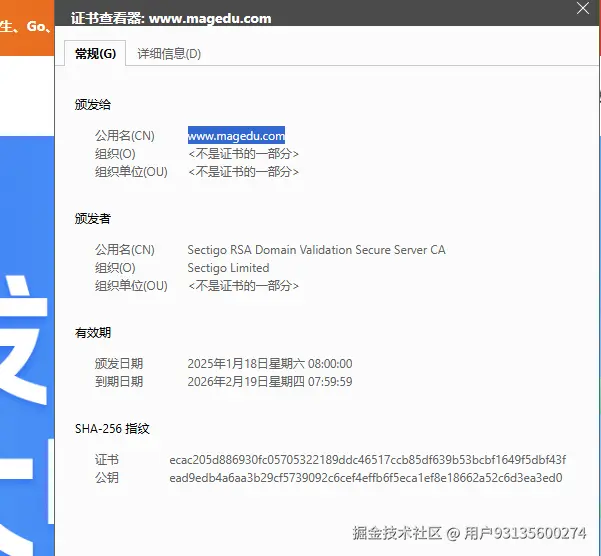Click the 有效期 section heading
This screenshot has height=556, width=601.
pos(93,333)
